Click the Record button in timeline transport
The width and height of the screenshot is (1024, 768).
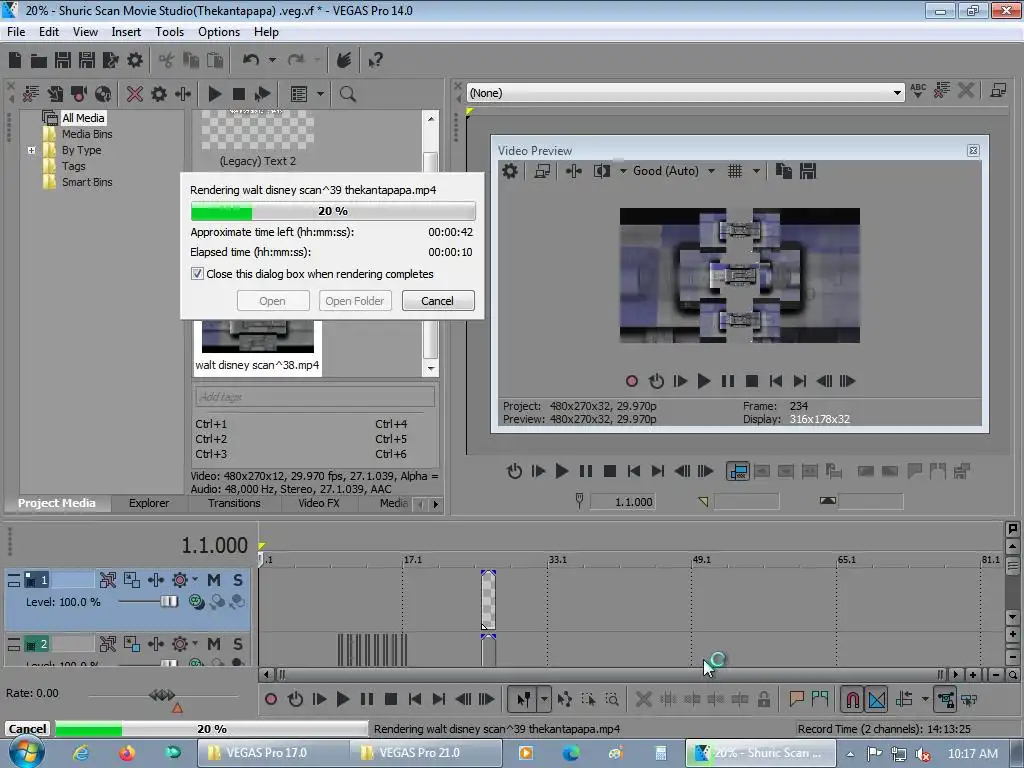pyautogui.click(x=271, y=699)
